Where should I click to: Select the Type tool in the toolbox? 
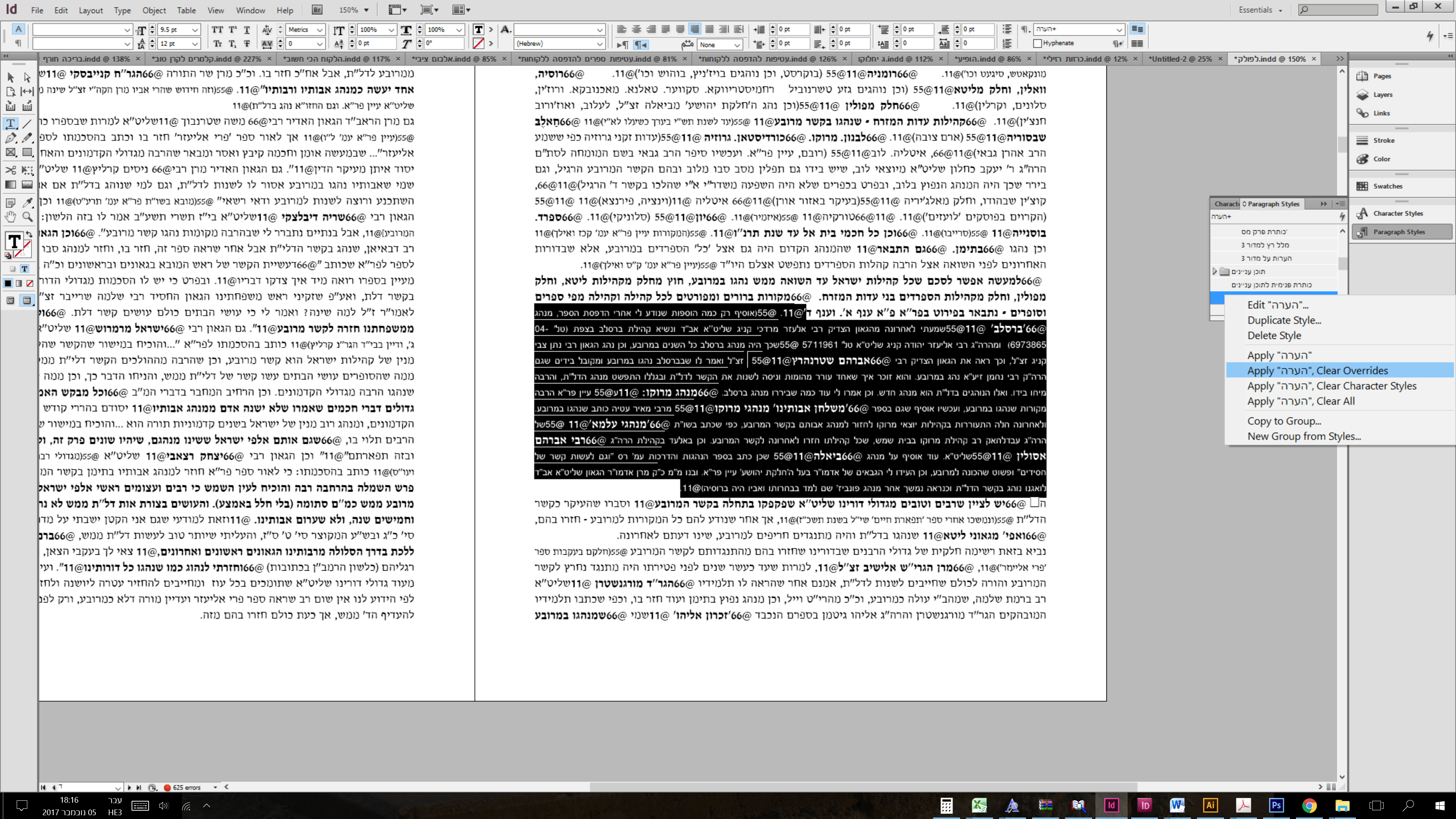click(10, 123)
